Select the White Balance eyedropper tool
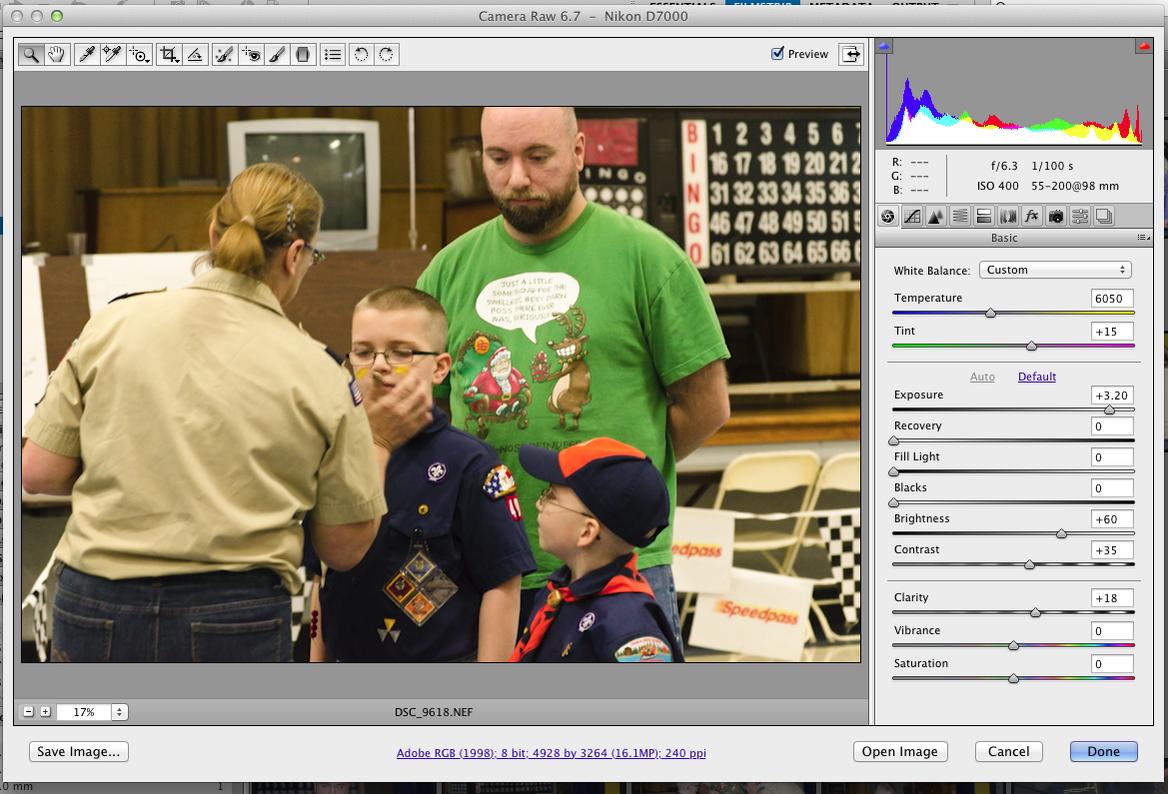The height and width of the screenshot is (794, 1168). click(x=87, y=55)
